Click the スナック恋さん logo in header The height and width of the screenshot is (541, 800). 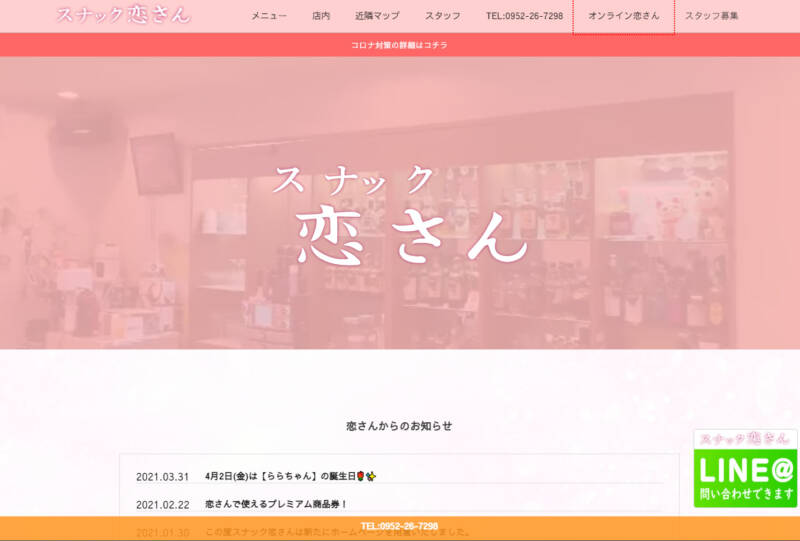[x=123, y=15]
